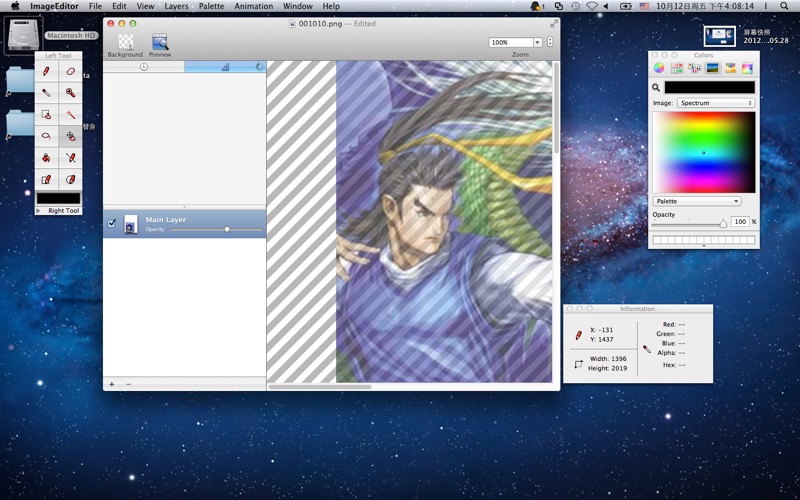Open the Layers menu
Viewport: 800px width, 500px height.
pyautogui.click(x=176, y=6)
